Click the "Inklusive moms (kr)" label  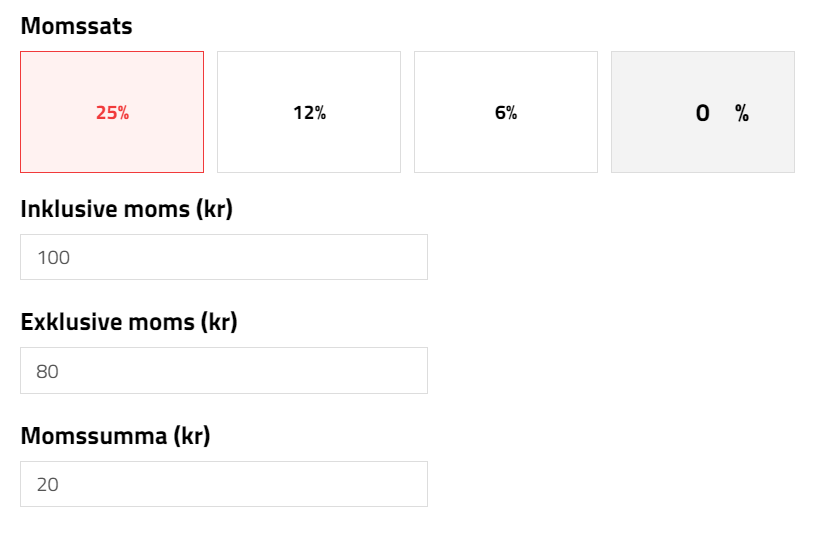[x=126, y=209]
